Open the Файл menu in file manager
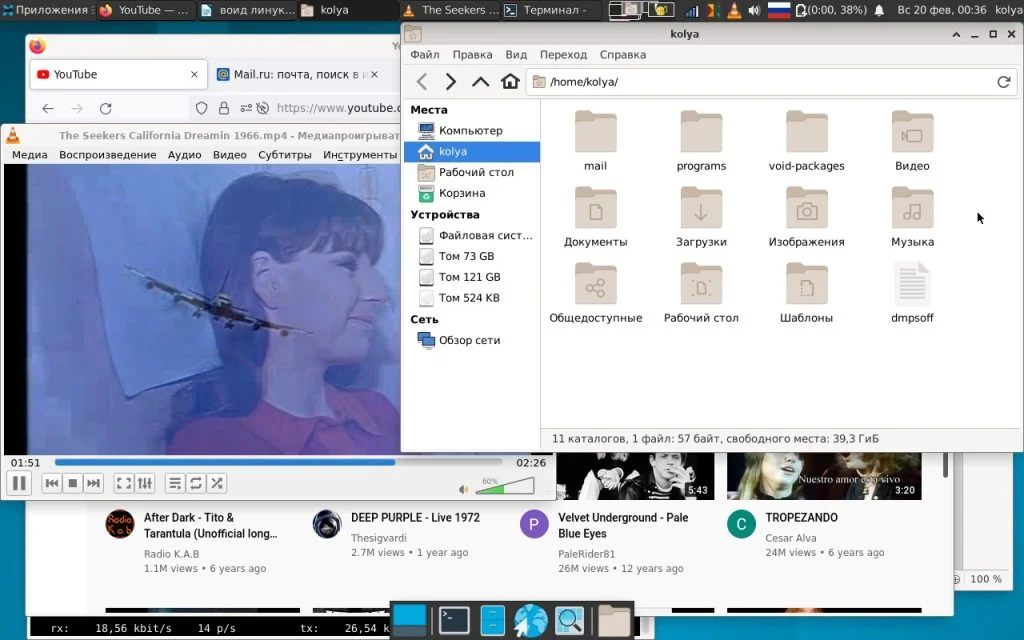 point(424,54)
